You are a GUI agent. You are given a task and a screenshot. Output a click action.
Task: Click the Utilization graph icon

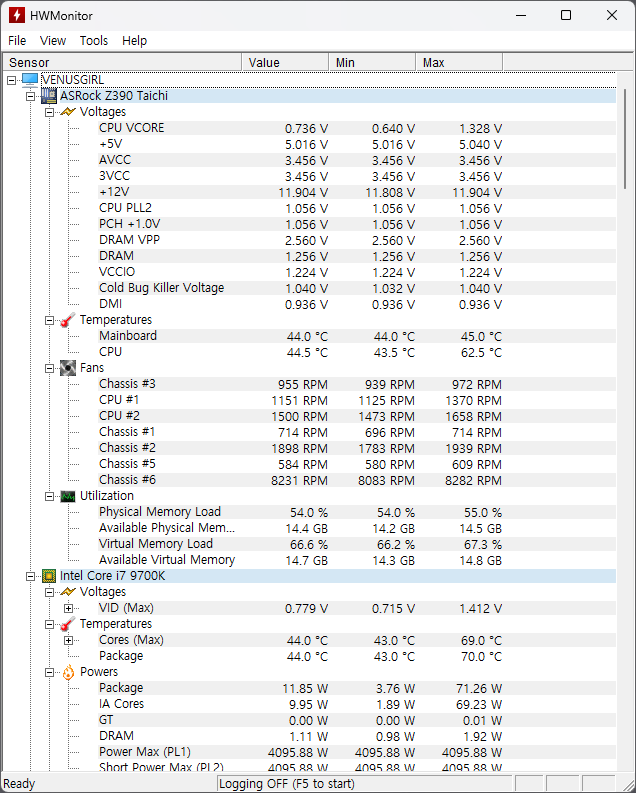[x=68, y=496]
